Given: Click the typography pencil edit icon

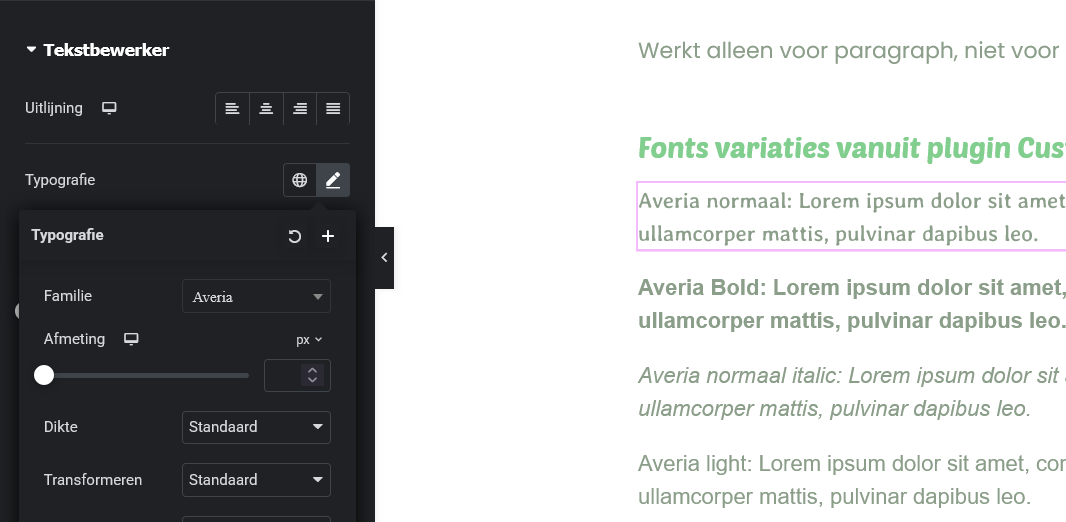Looking at the screenshot, I should pos(333,180).
